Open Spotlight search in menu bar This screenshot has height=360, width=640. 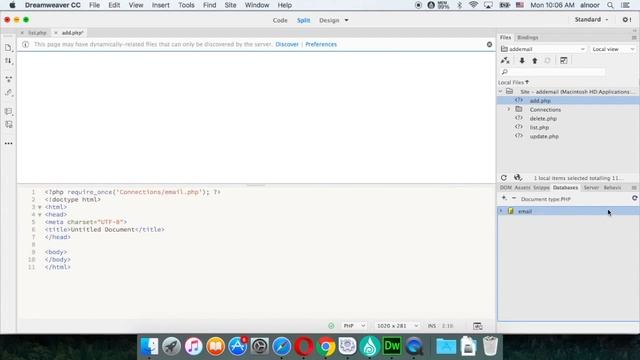pyautogui.click(x=610, y=5)
